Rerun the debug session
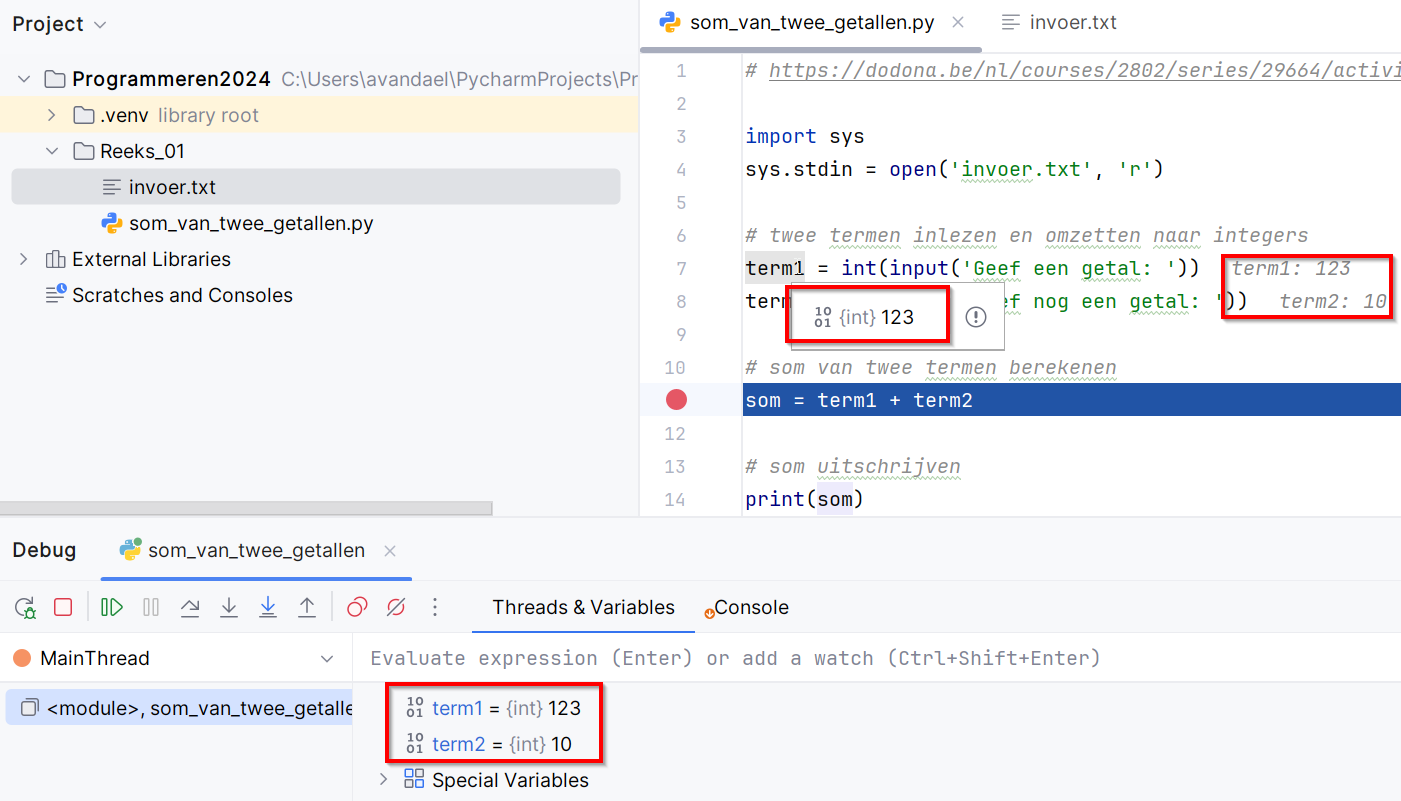Screen dimensions: 1401x801 click(x=25, y=607)
